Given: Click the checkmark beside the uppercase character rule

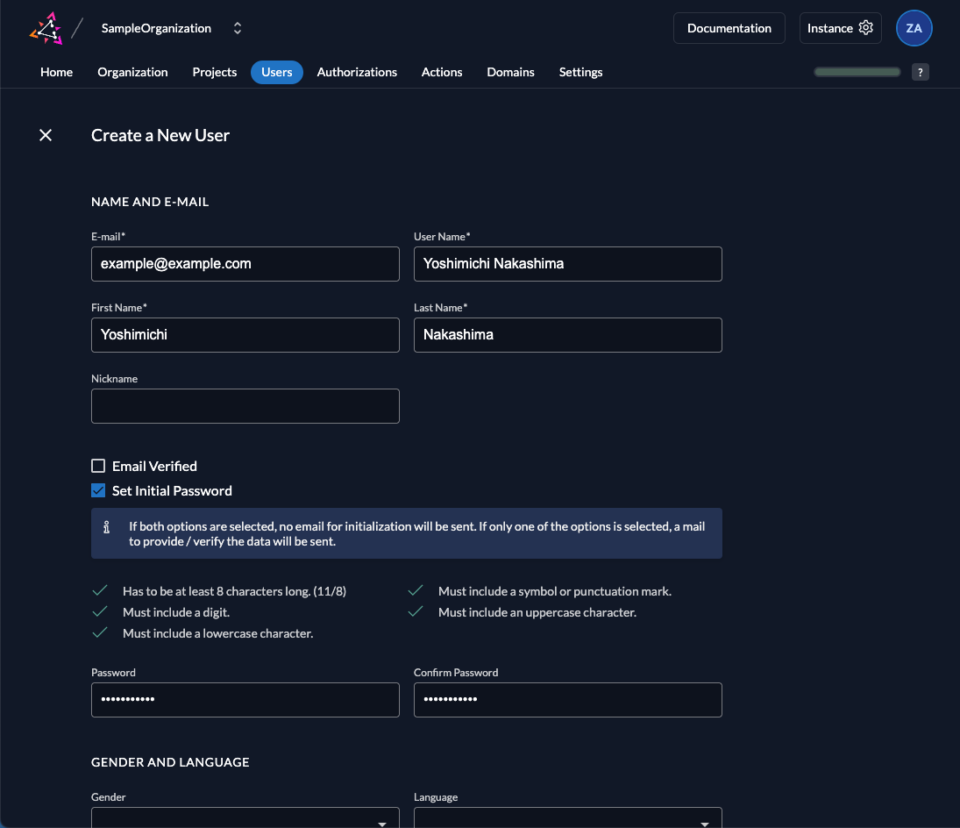Looking at the screenshot, I should coord(415,611).
